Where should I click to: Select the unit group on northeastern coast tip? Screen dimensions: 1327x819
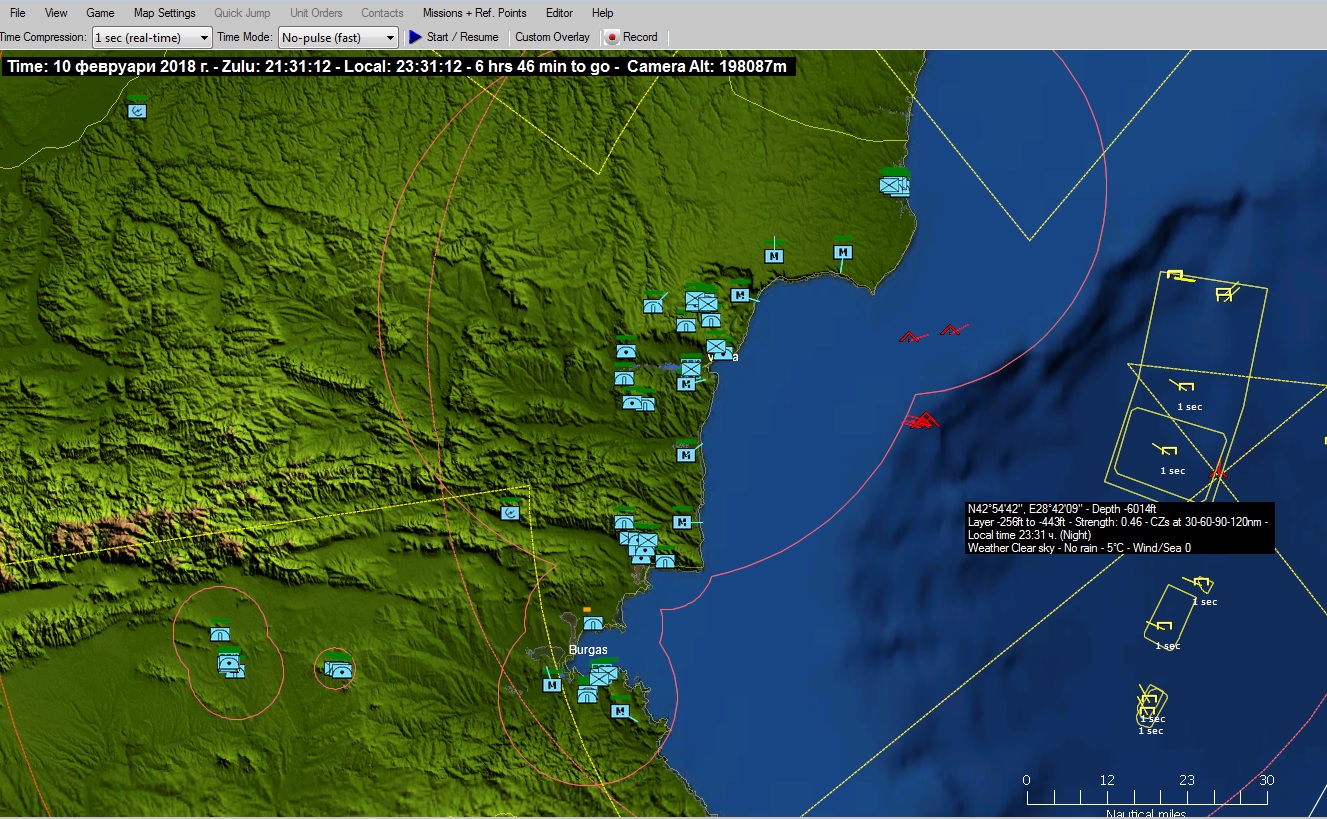pos(893,185)
